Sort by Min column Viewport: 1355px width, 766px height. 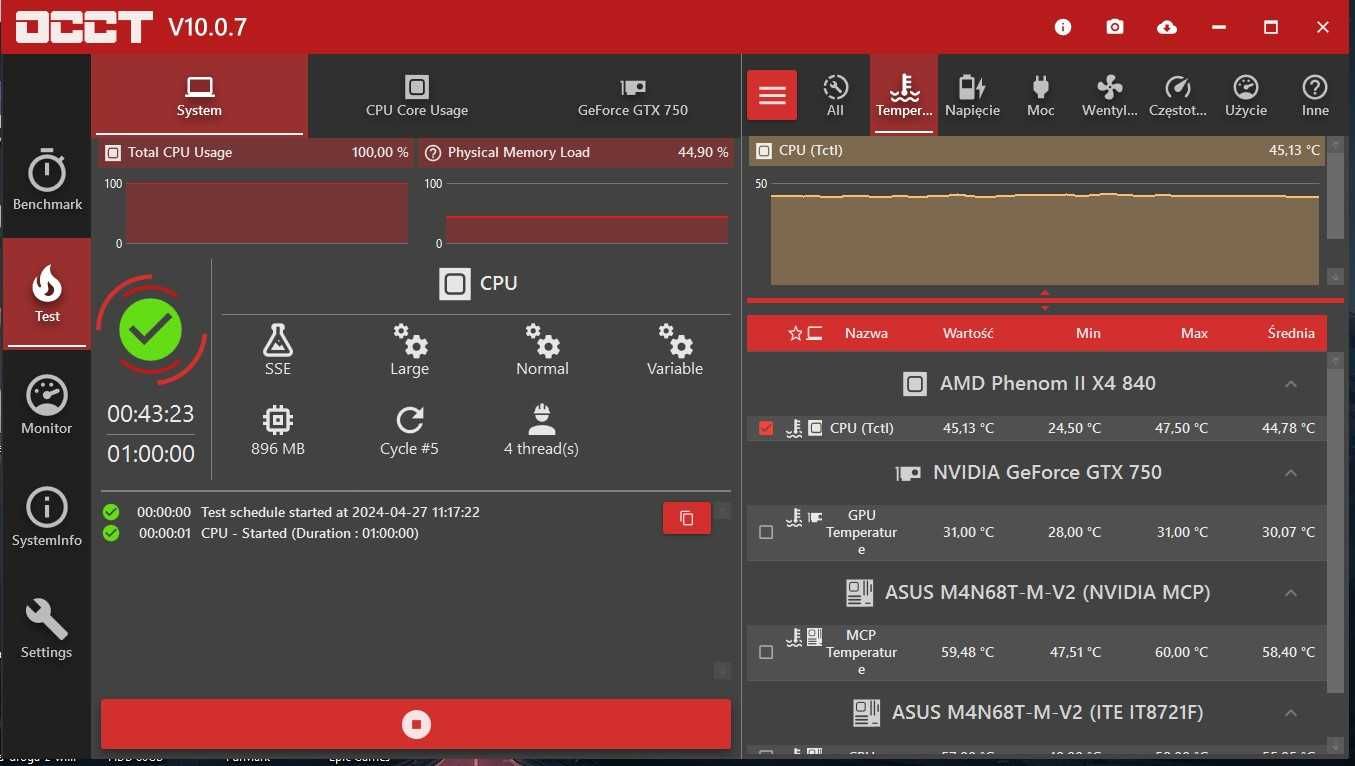1088,333
